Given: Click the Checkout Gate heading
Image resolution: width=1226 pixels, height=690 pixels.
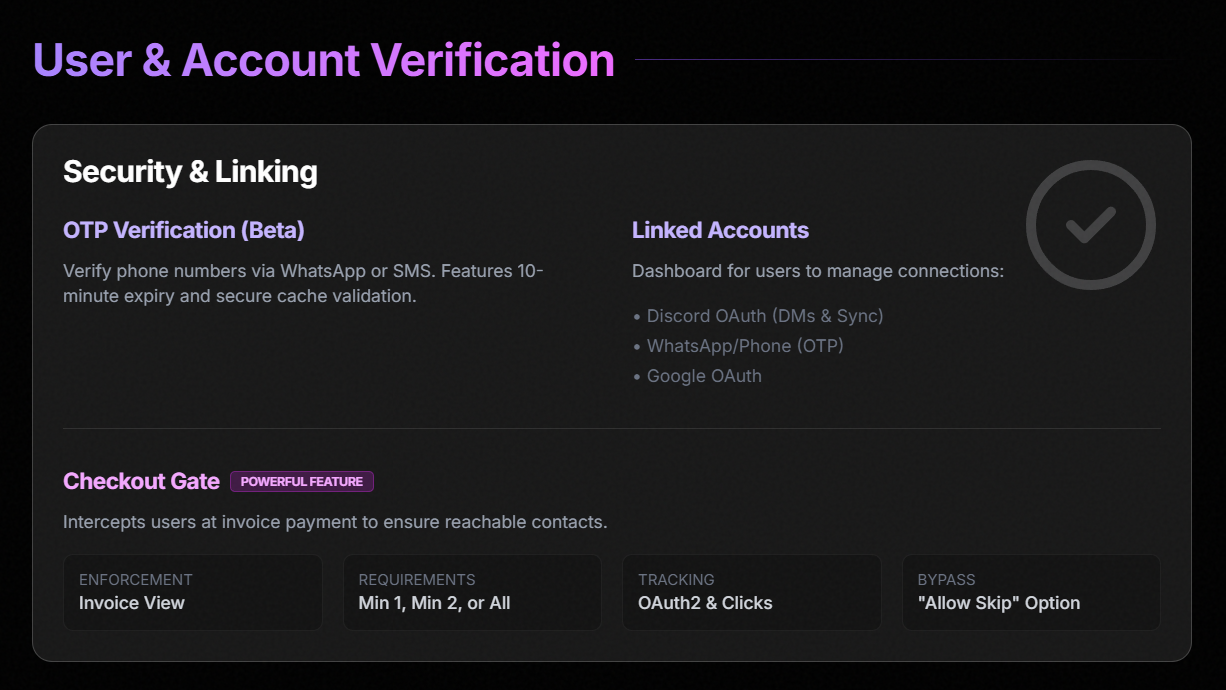Looking at the screenshot, I should coord(141,482).
